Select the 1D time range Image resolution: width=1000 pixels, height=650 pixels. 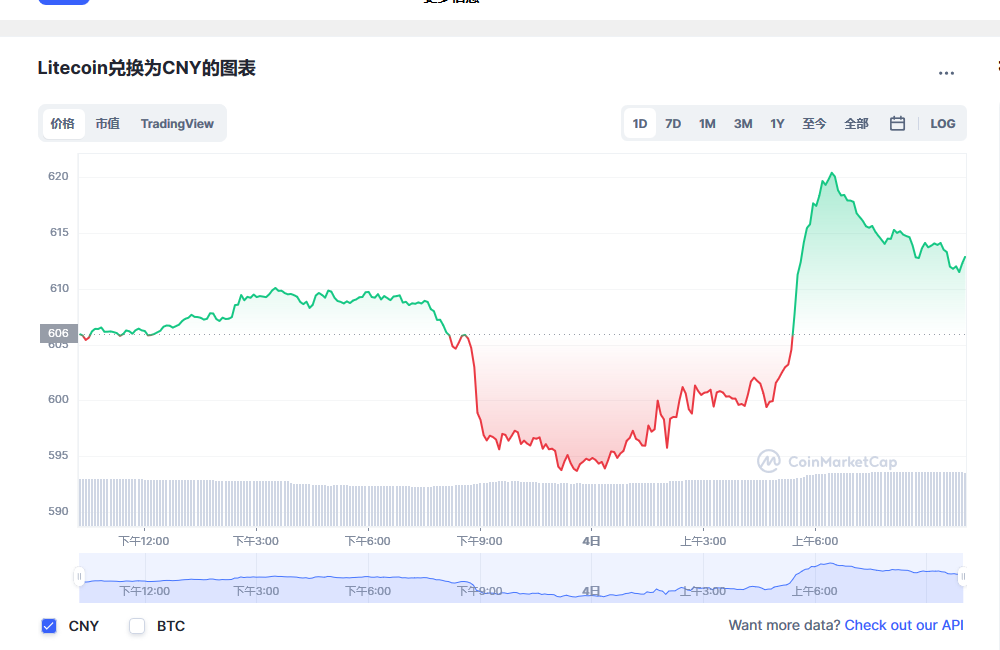pyautogui.click(x=640, y=124)
